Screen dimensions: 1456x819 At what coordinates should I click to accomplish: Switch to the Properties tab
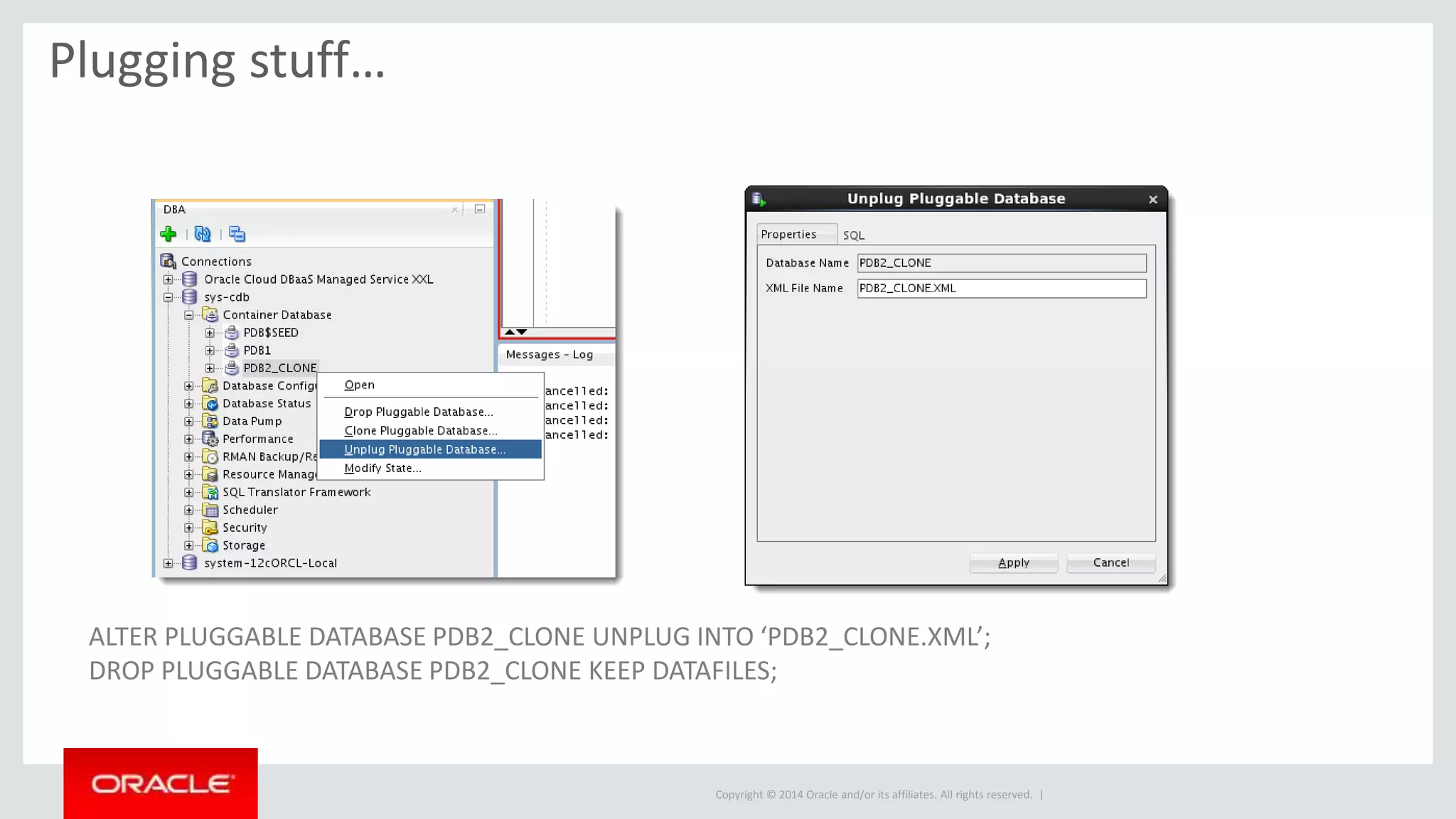(796, 235)
